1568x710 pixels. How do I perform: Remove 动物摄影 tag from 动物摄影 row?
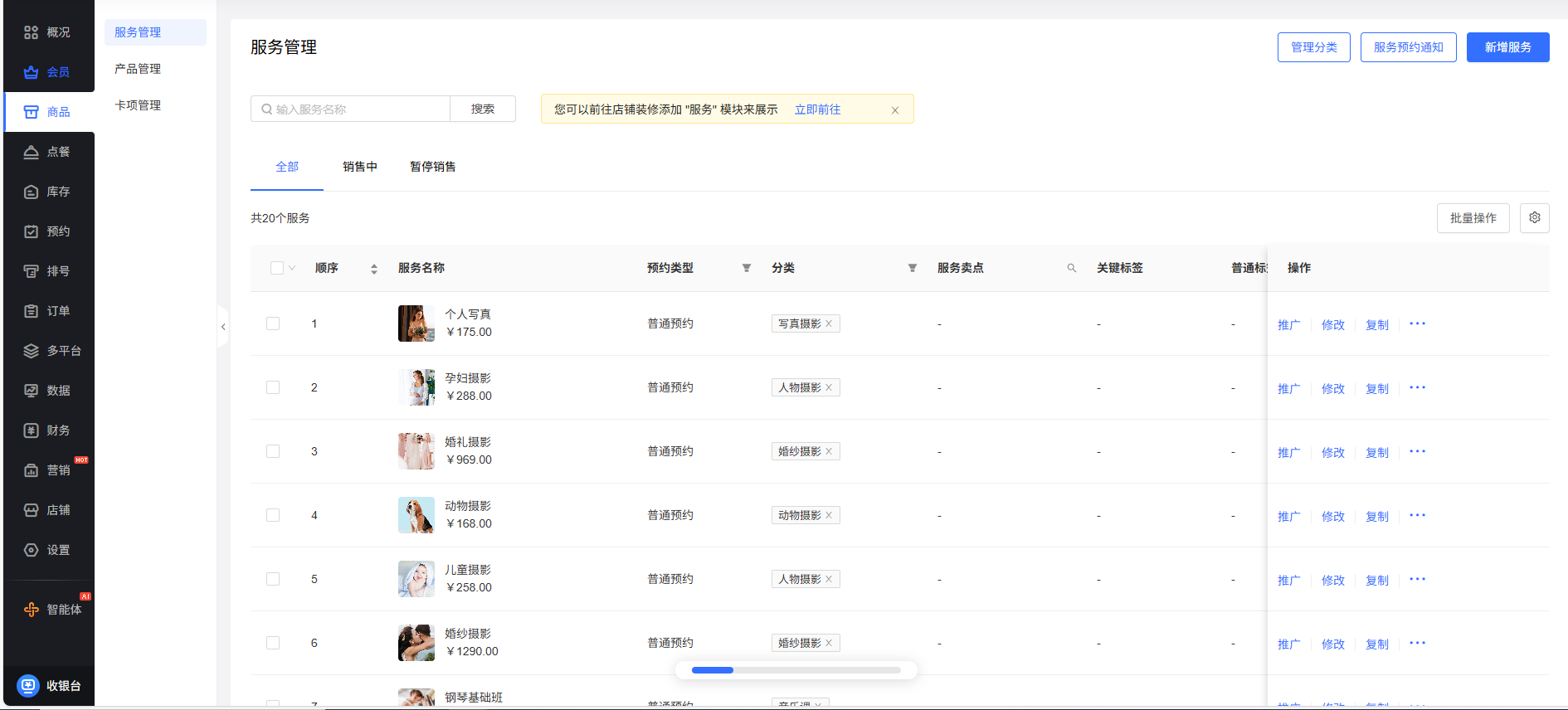(x=829, y=515)
